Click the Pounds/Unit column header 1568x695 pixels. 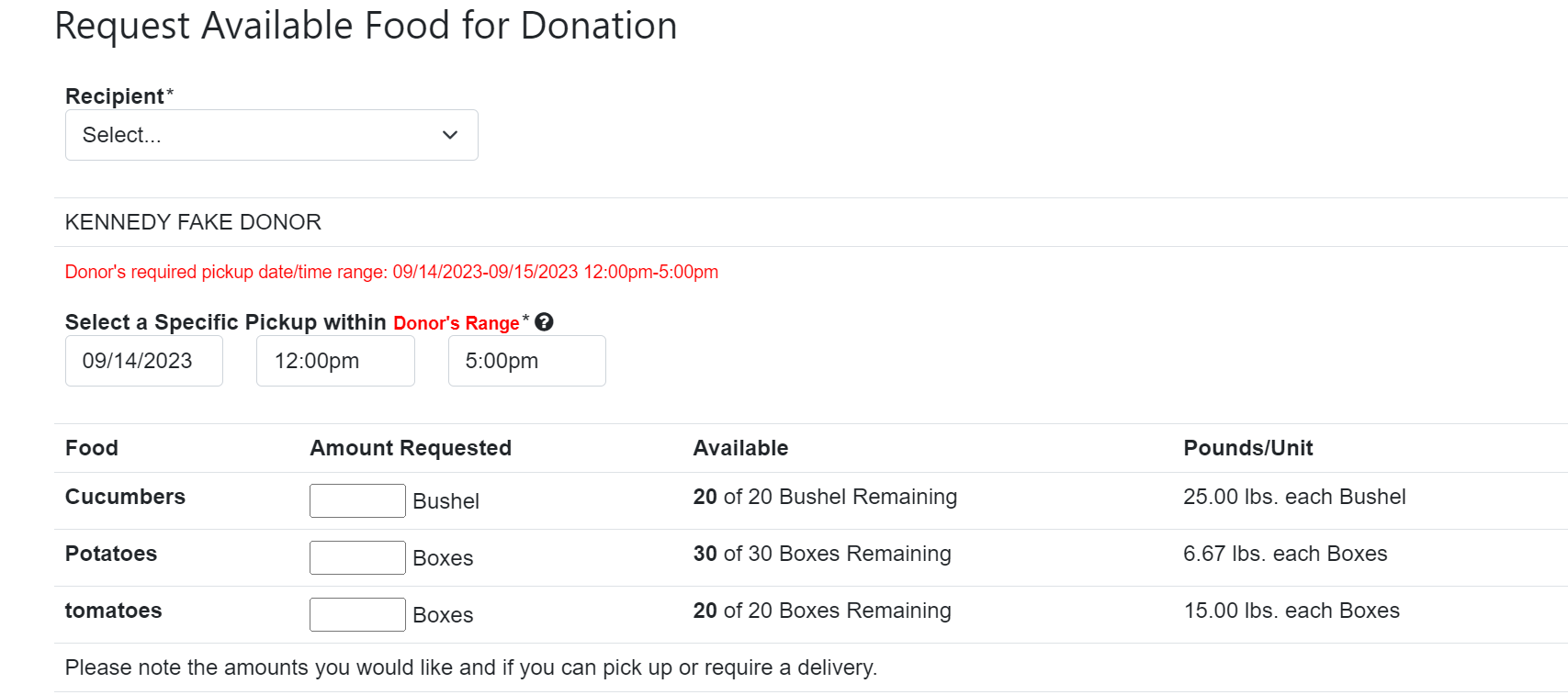click(x=1248, y=448)
